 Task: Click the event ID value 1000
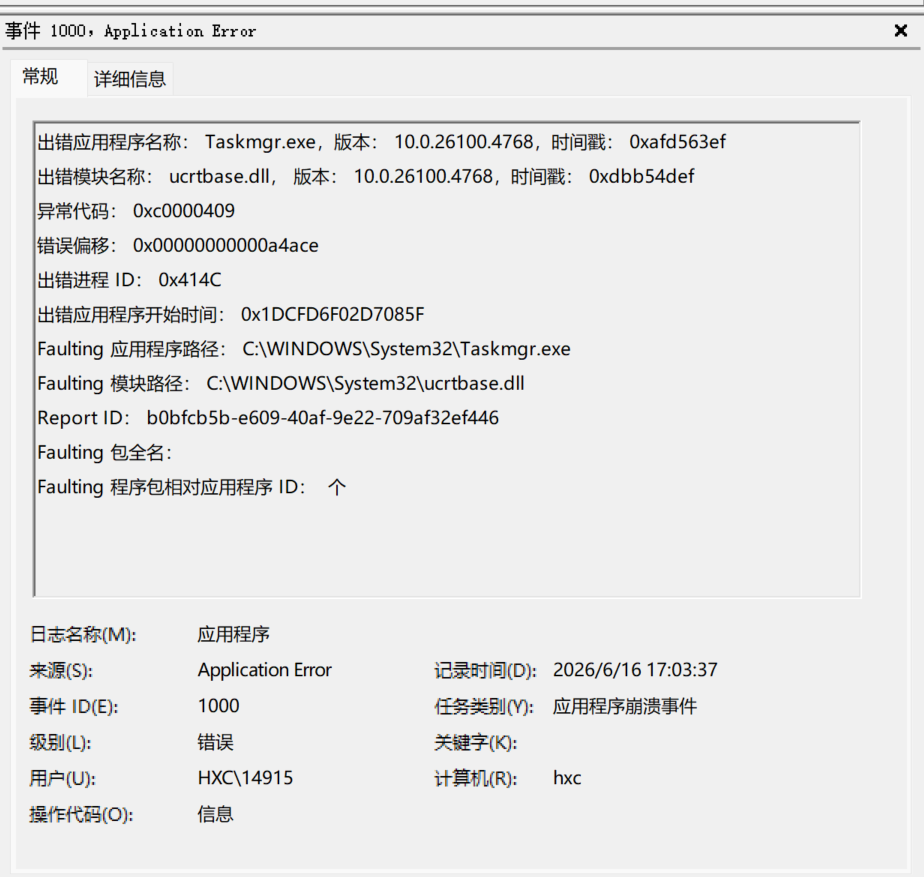(x=219, y=706)
